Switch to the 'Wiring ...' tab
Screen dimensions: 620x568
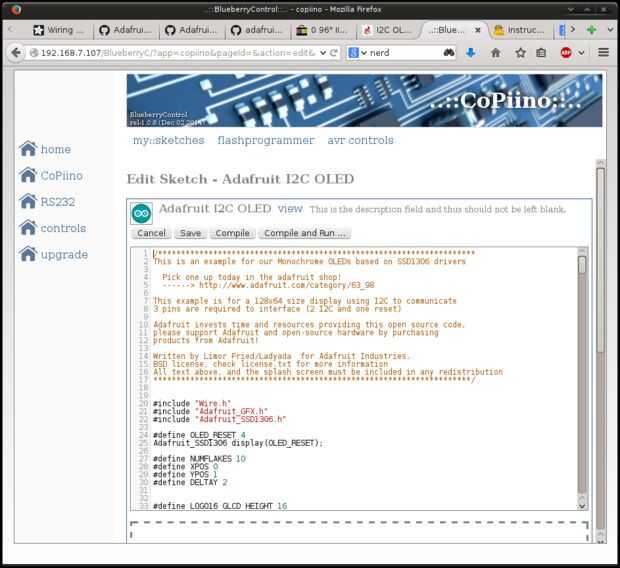(x=59, y=30)
